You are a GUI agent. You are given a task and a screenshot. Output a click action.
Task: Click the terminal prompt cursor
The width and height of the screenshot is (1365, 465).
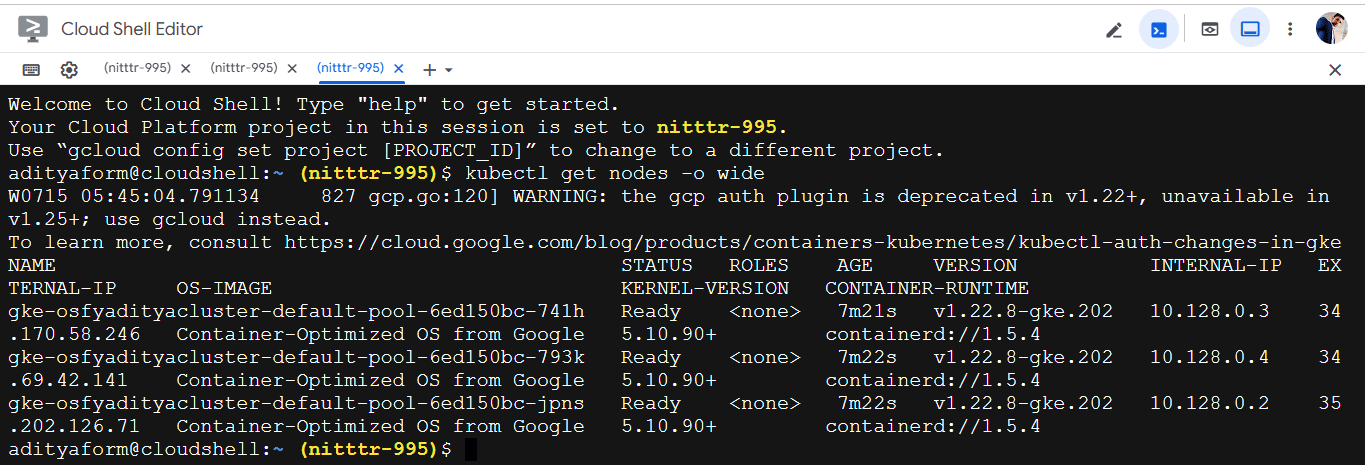[x=471, y=450]
